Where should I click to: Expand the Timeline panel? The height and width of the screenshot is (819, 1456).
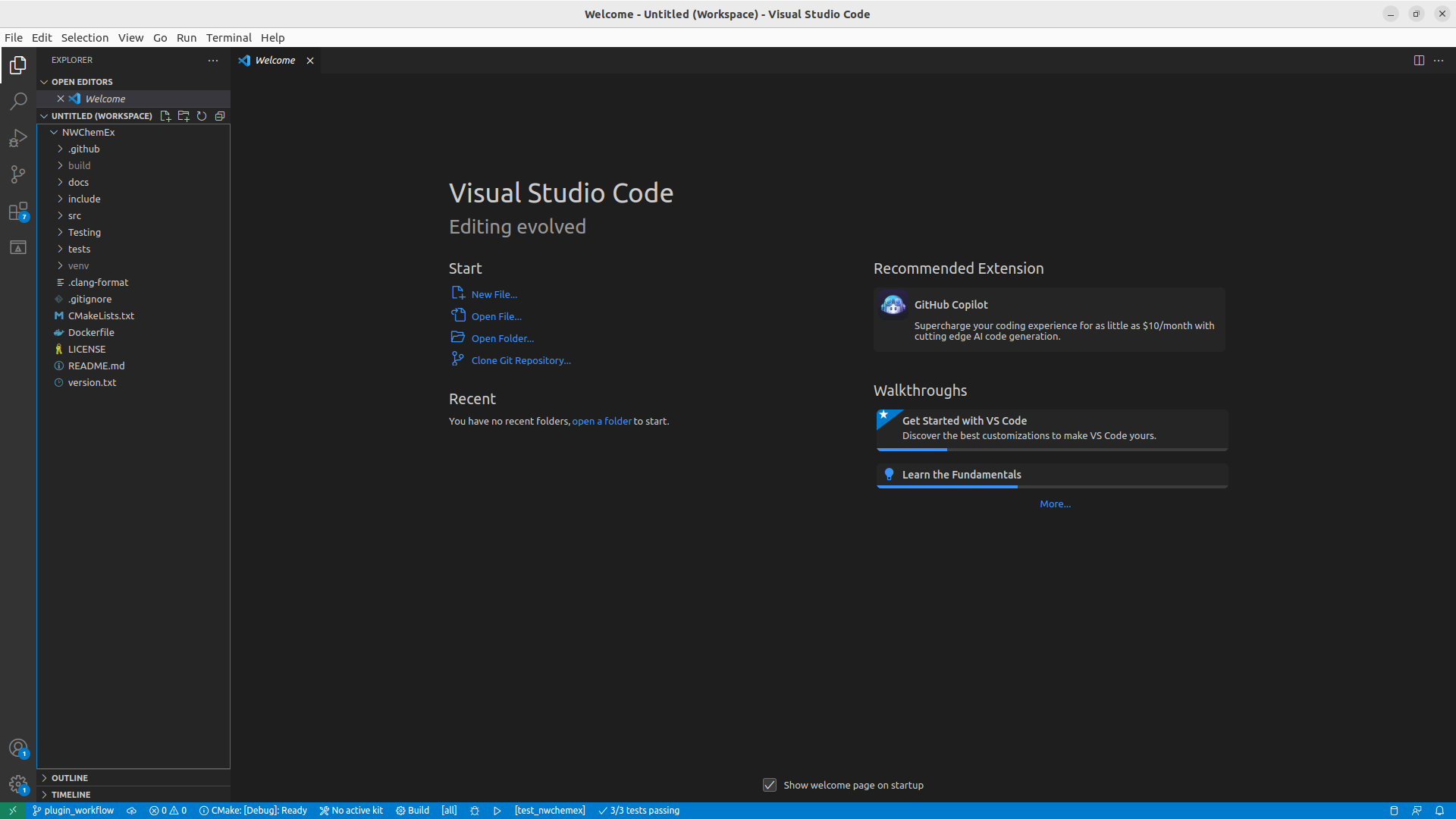pyautogui.click(x=133, y=795)
